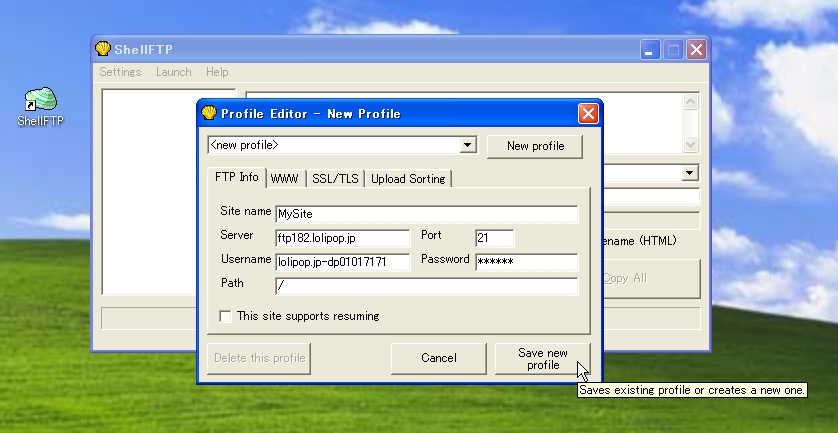This screenshot has height=433, width=838.
Task: Open the Help menu
Action: pyautogui.click(x=217, y=72)
